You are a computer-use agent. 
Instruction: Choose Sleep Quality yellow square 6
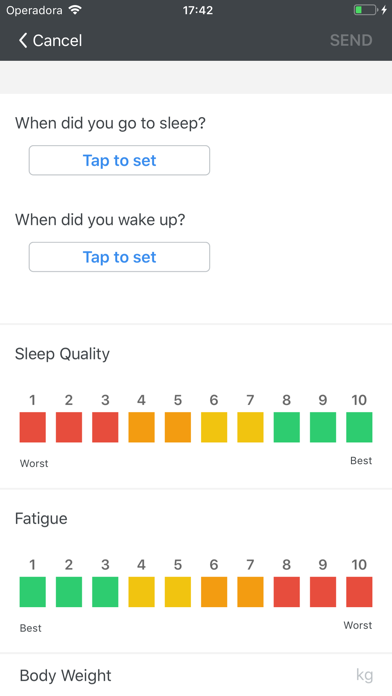click(x=214, y=427)
